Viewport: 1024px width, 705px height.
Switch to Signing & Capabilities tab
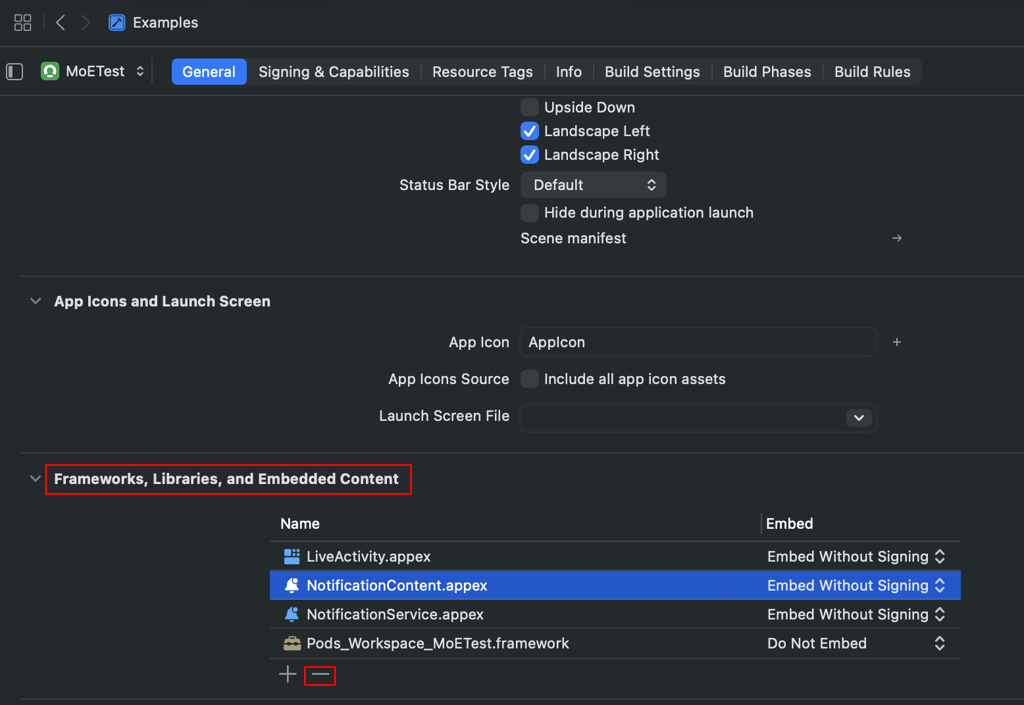tap(334, 72)
